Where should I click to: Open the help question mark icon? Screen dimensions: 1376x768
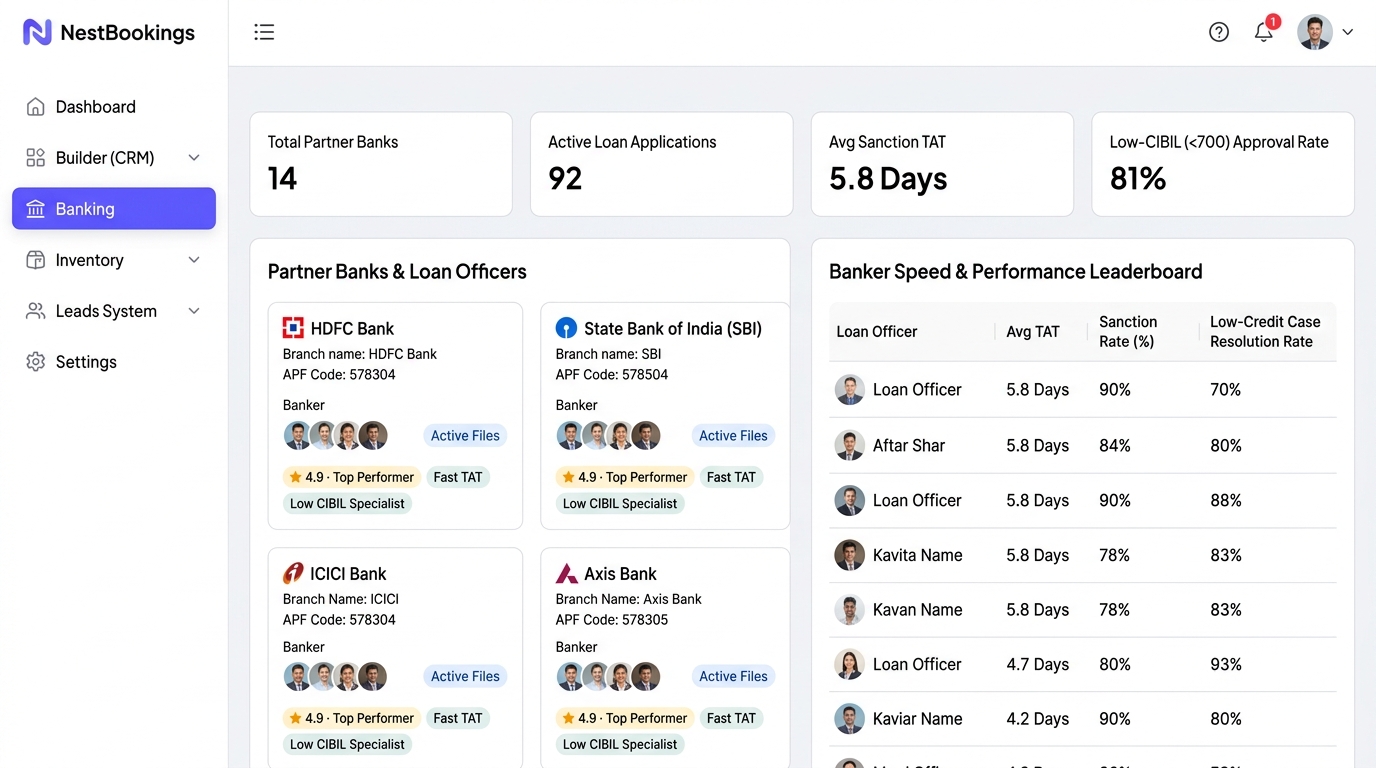click(x=1219, y=32)
